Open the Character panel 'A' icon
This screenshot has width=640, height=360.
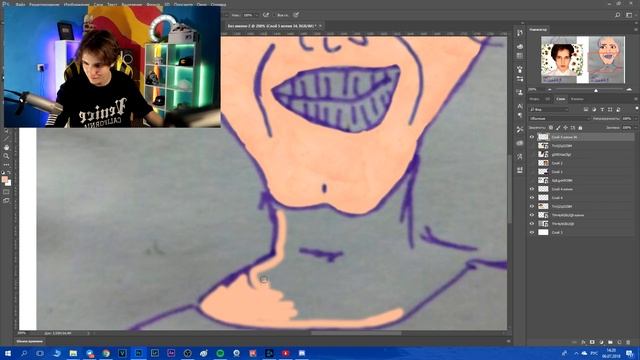520,106
